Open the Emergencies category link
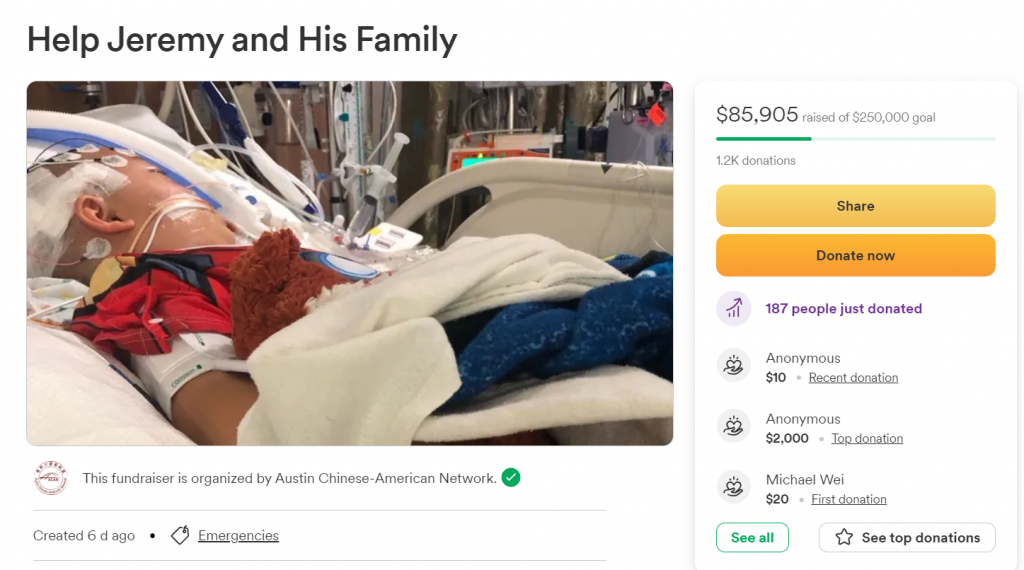 click(x=238, y=536)
